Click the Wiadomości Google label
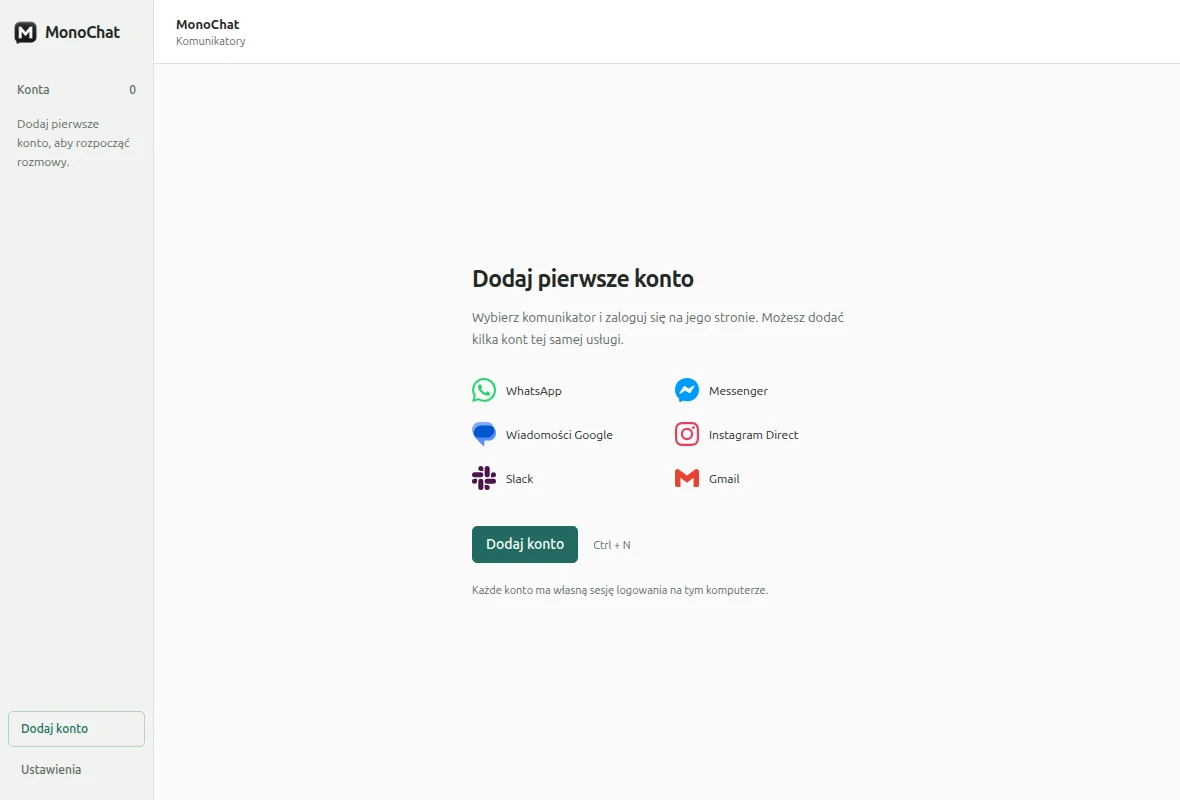This screenshot has width=1180, height=800. click(559, 434)
